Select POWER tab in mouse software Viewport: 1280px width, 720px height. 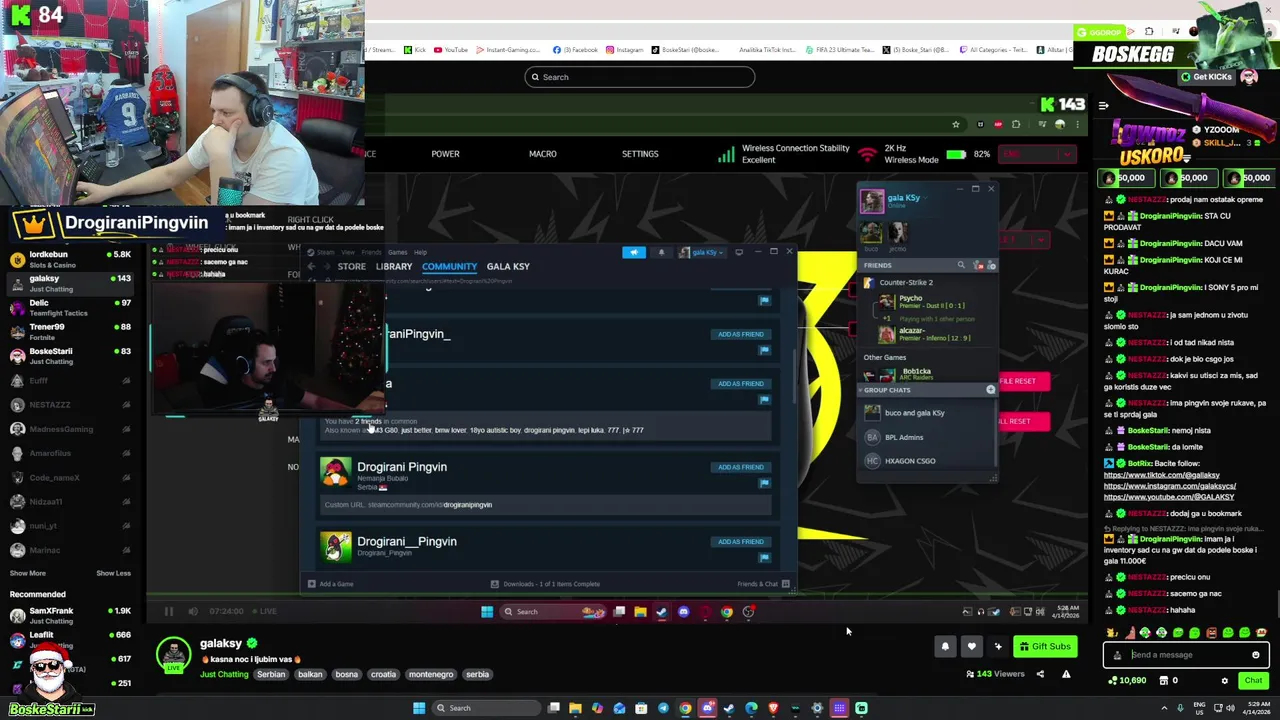(x=445, y=154)
